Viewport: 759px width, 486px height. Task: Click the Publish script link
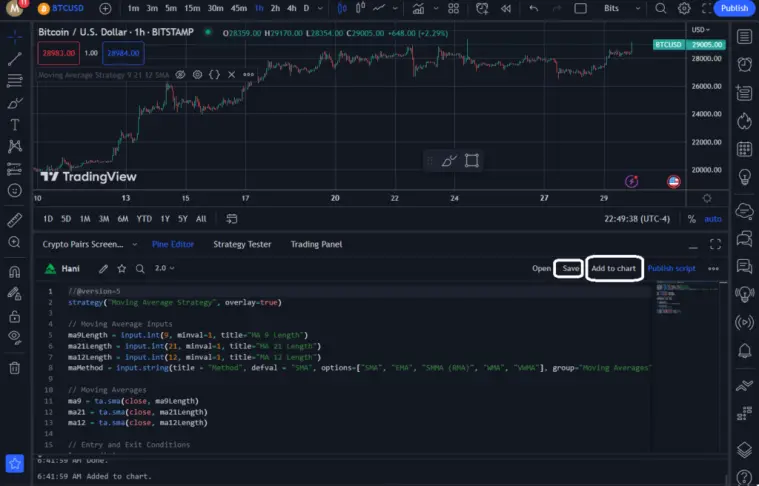(x=671, y=269)
